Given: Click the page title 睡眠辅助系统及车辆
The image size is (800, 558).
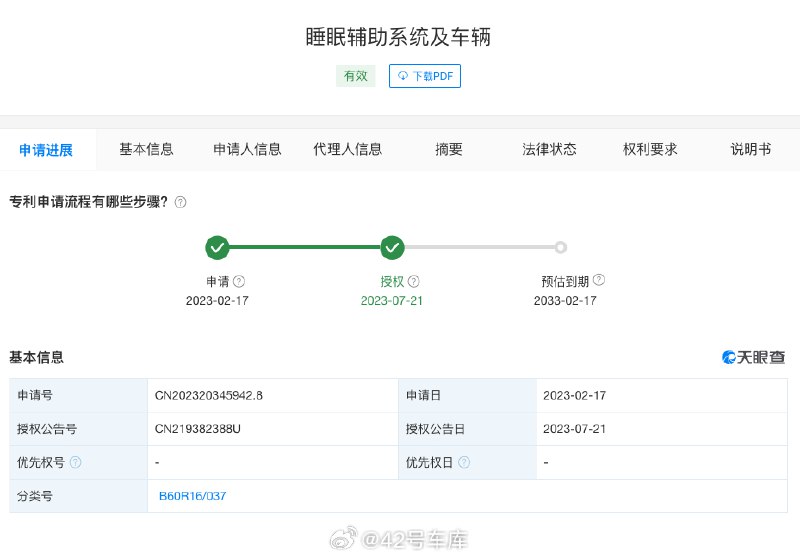Looking at the screenshot, I should pos(398,37).
